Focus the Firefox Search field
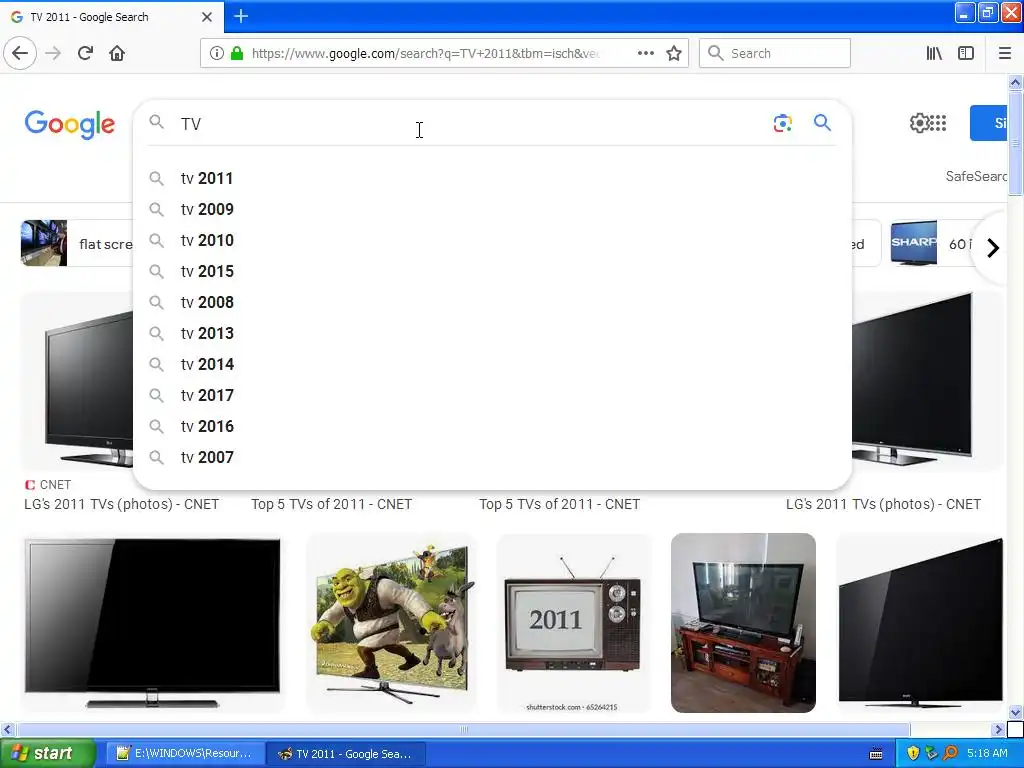Image resolution: width=1024 pixels, height=768 pixels. point(775,53)
